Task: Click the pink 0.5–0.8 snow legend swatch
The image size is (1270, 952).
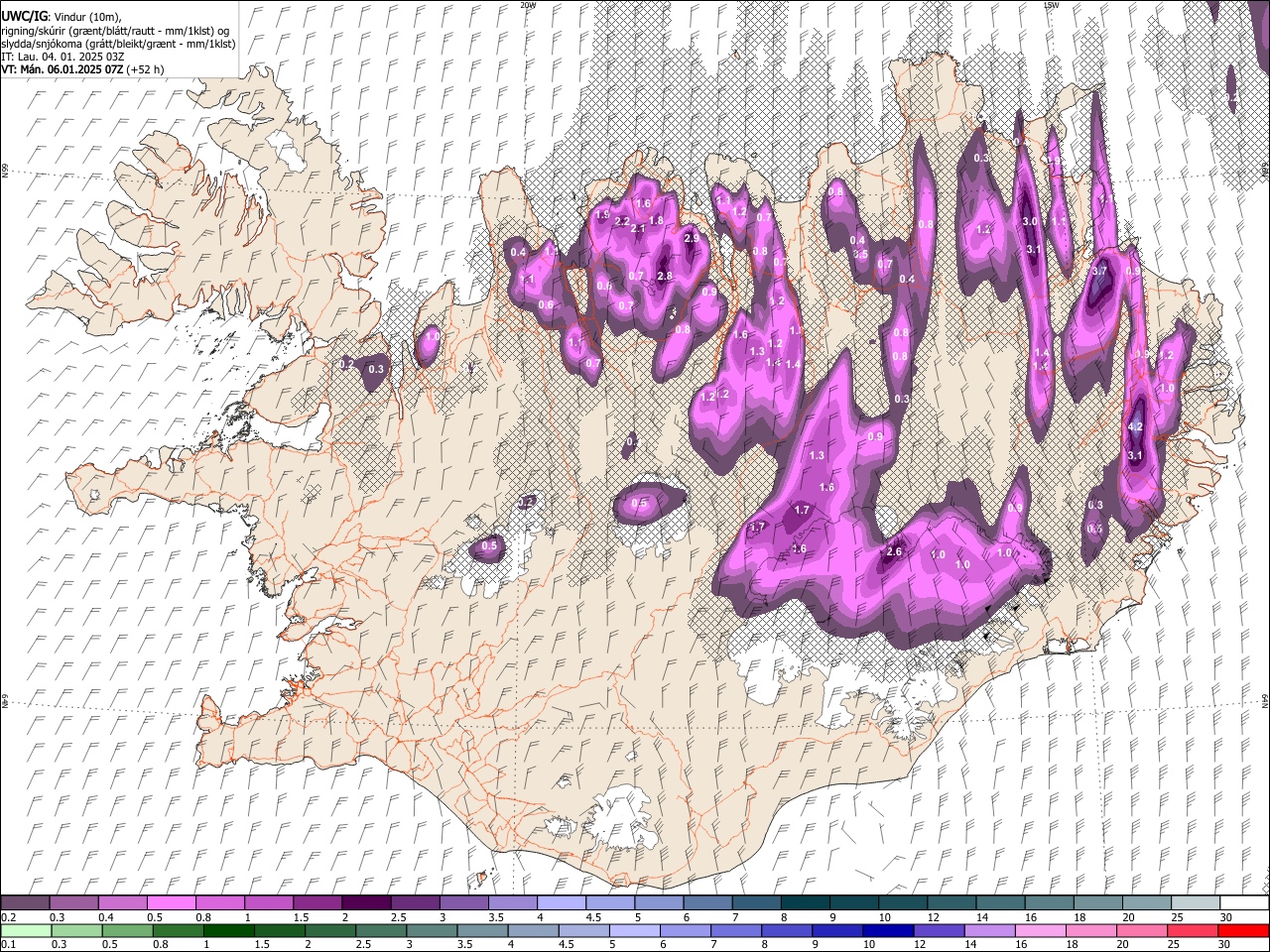Action: [x=171, y=903]
